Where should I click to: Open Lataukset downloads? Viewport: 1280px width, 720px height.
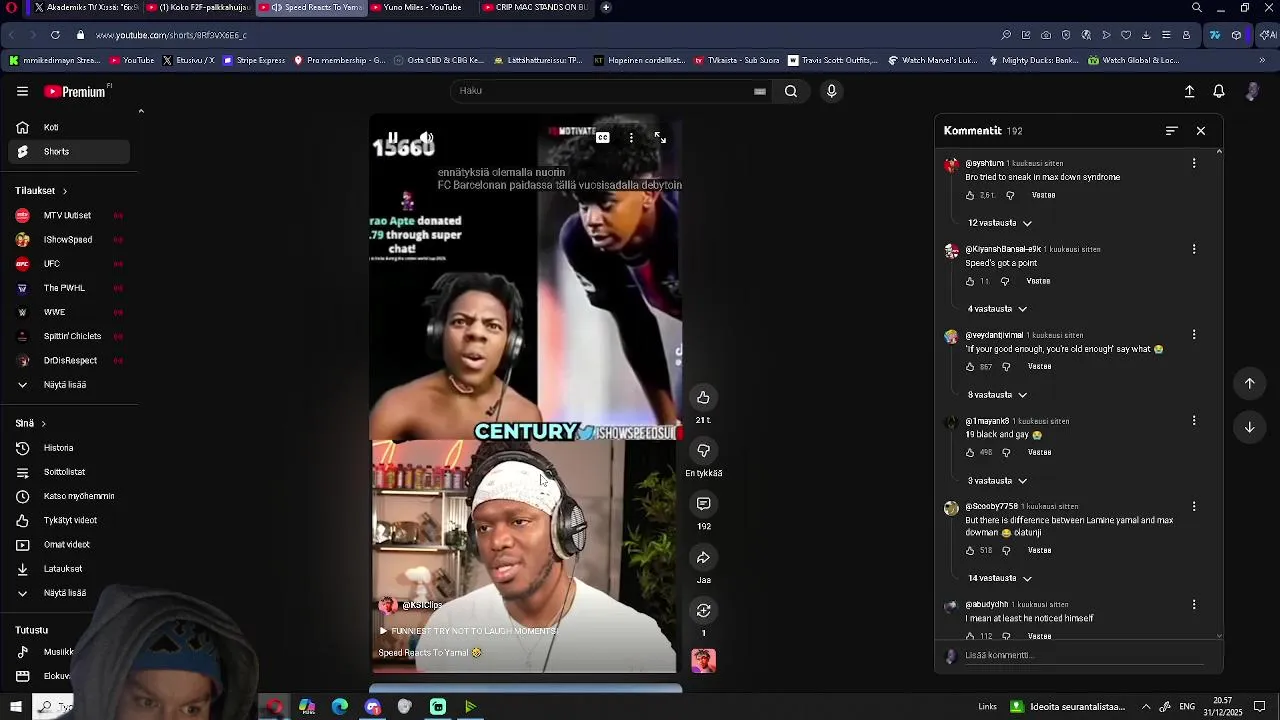coord(70,569)
